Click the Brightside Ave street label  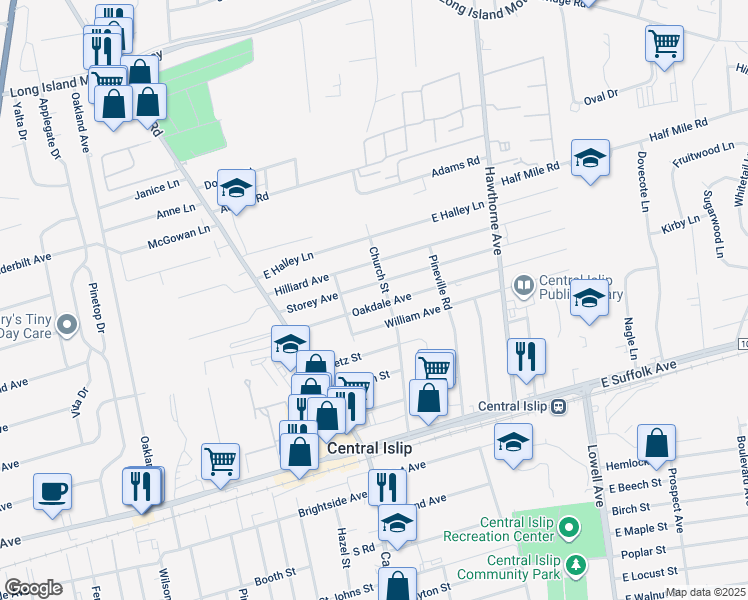pos(332,505)
